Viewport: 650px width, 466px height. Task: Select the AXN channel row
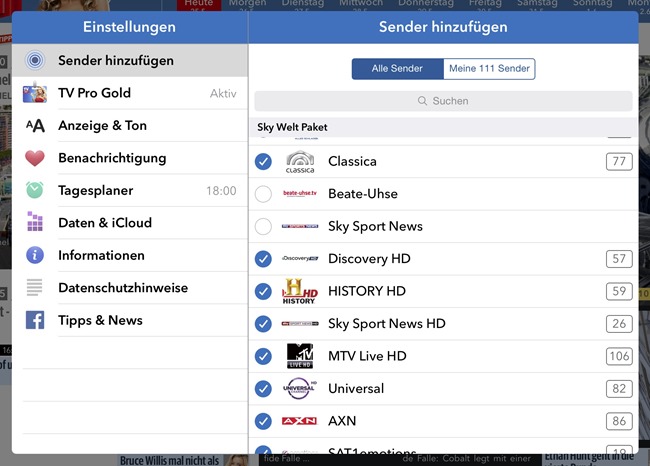tap(440, 421)
